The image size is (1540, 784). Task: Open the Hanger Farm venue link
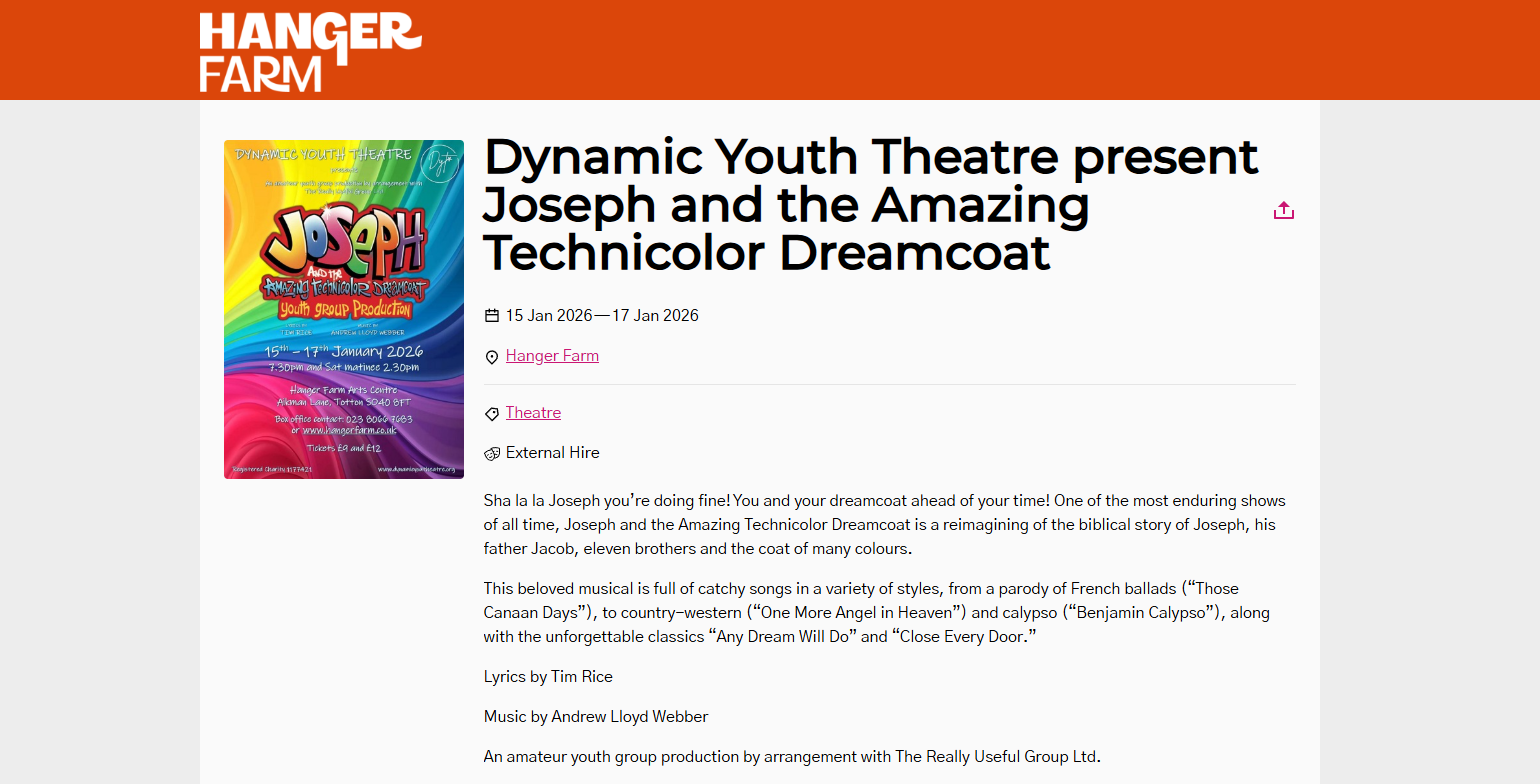point(552,356)
